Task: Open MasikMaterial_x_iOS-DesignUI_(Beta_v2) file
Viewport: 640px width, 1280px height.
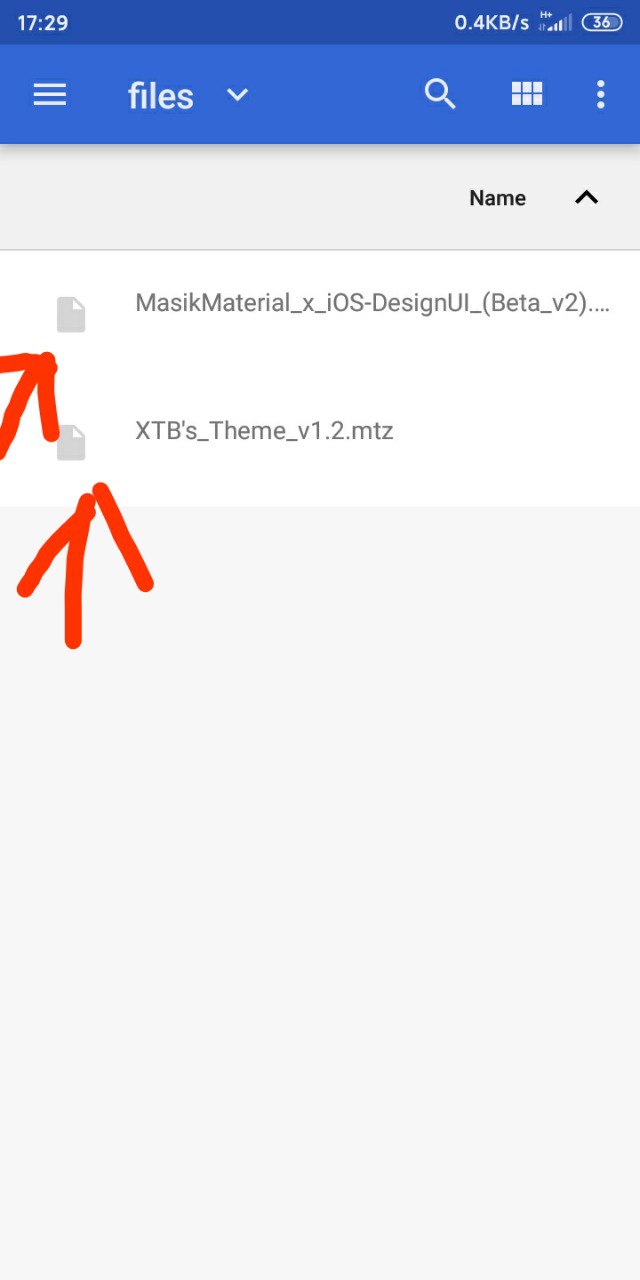Action: [x=372, y=303]
